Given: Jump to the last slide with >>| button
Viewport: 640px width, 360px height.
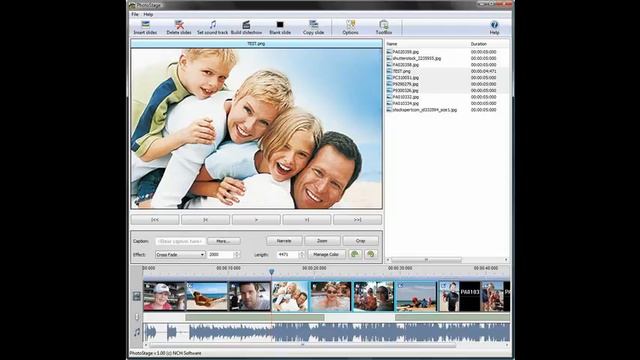Looking at the screenshot, I should pyautogui.click(x=358, y=220).
